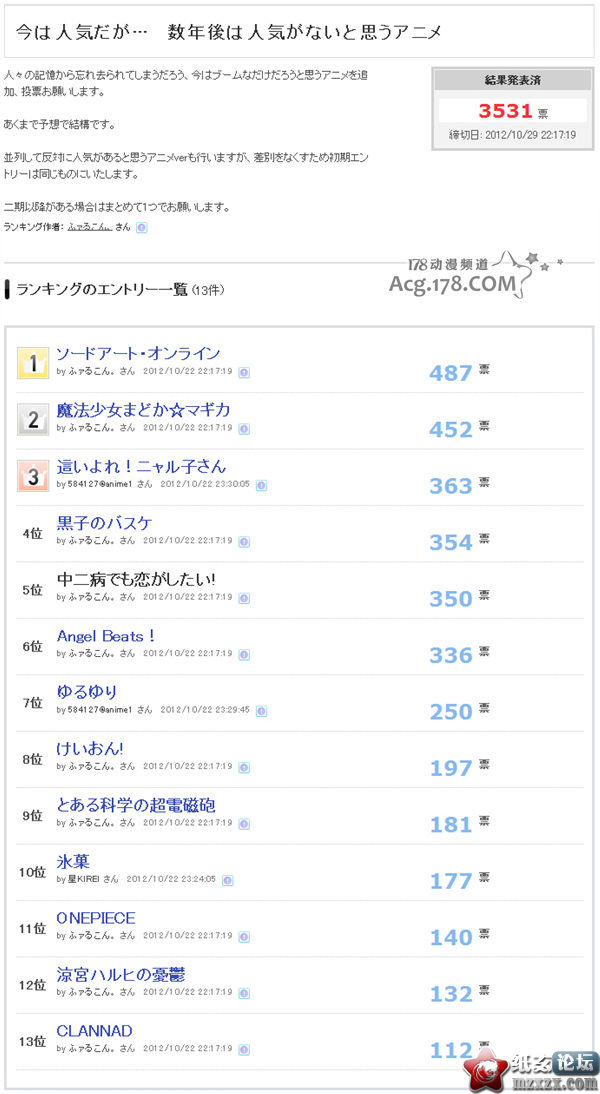Open the 涼宮ハルヒの憂鬱 entry

121,975
